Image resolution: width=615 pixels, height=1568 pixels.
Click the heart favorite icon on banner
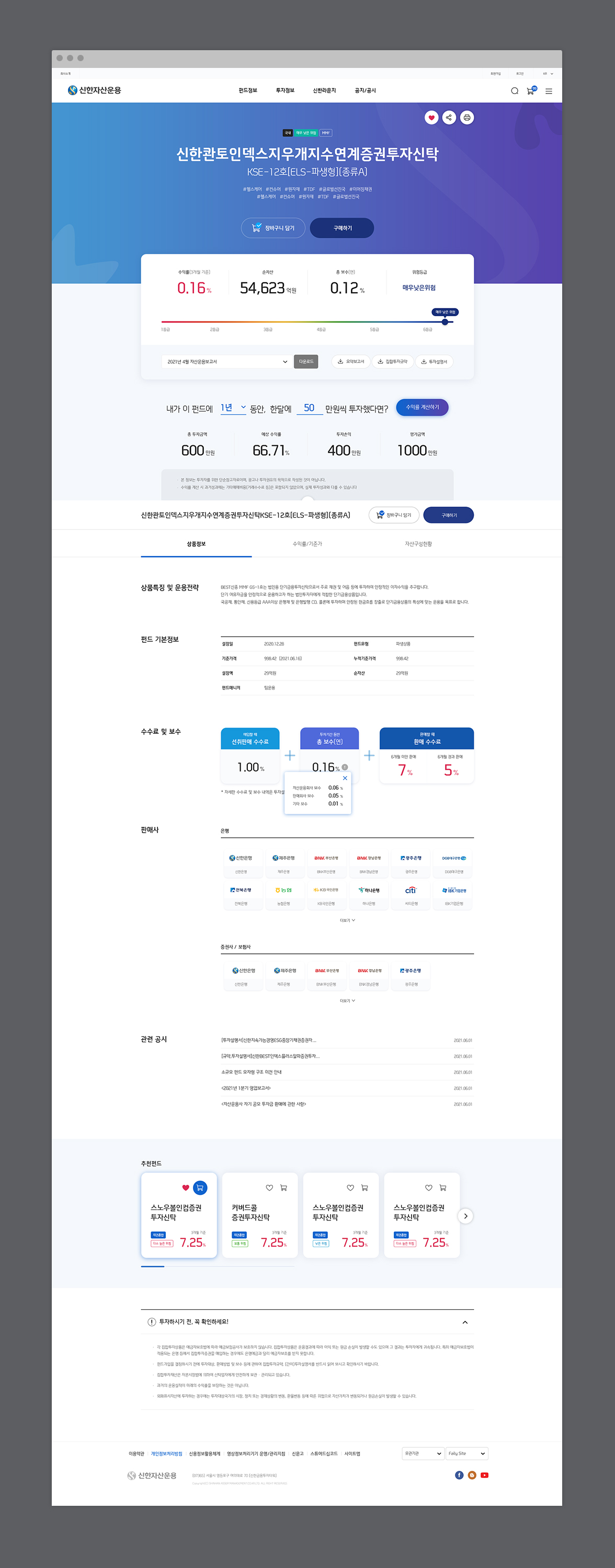(x=431, y=118)
